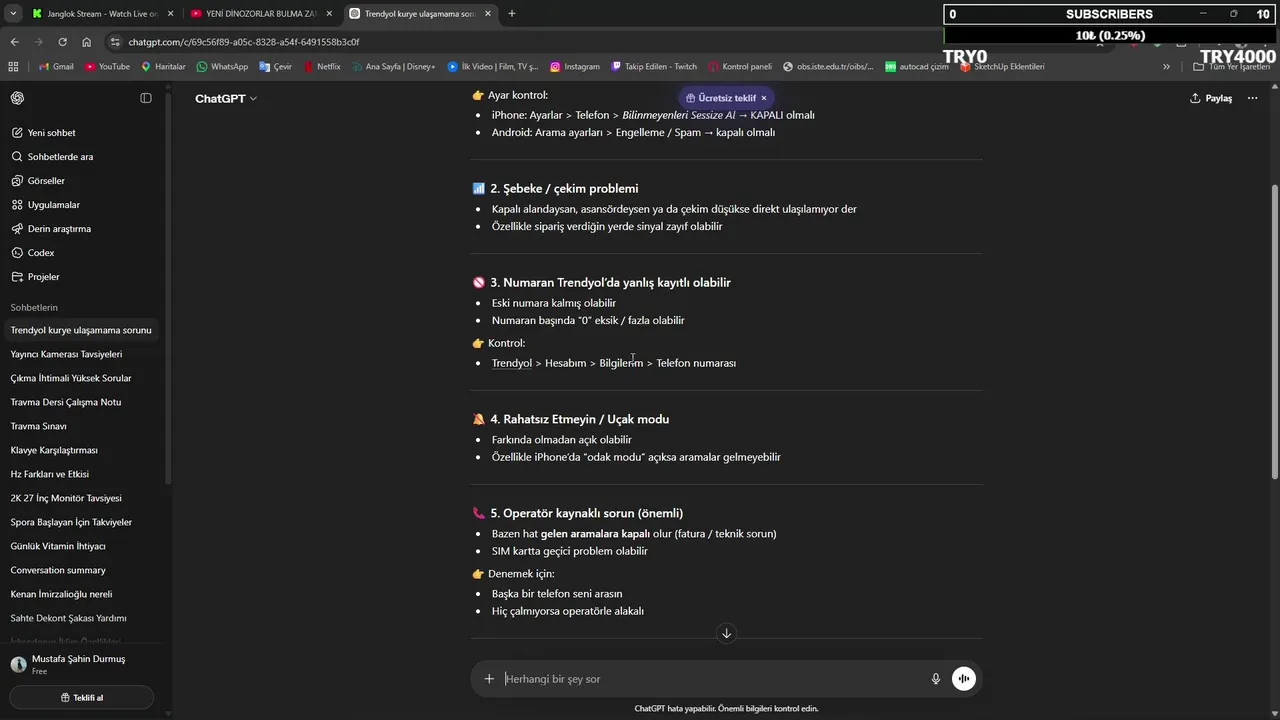Start voice mode with the waveform button
The height and width of the screenshot is (720, 1280).
pos(964,679)
